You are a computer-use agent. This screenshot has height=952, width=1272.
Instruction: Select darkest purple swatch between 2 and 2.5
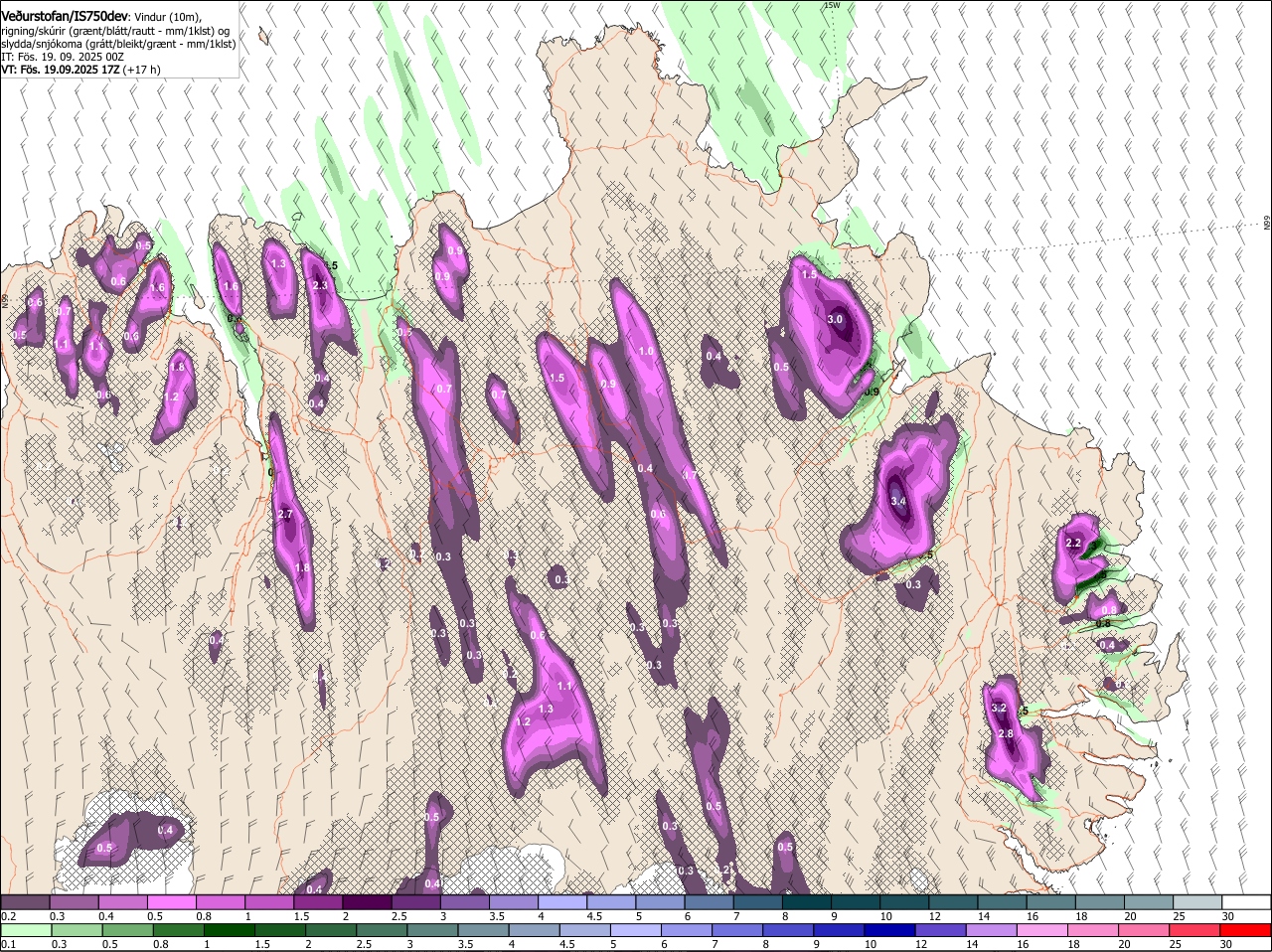[367, 901]
